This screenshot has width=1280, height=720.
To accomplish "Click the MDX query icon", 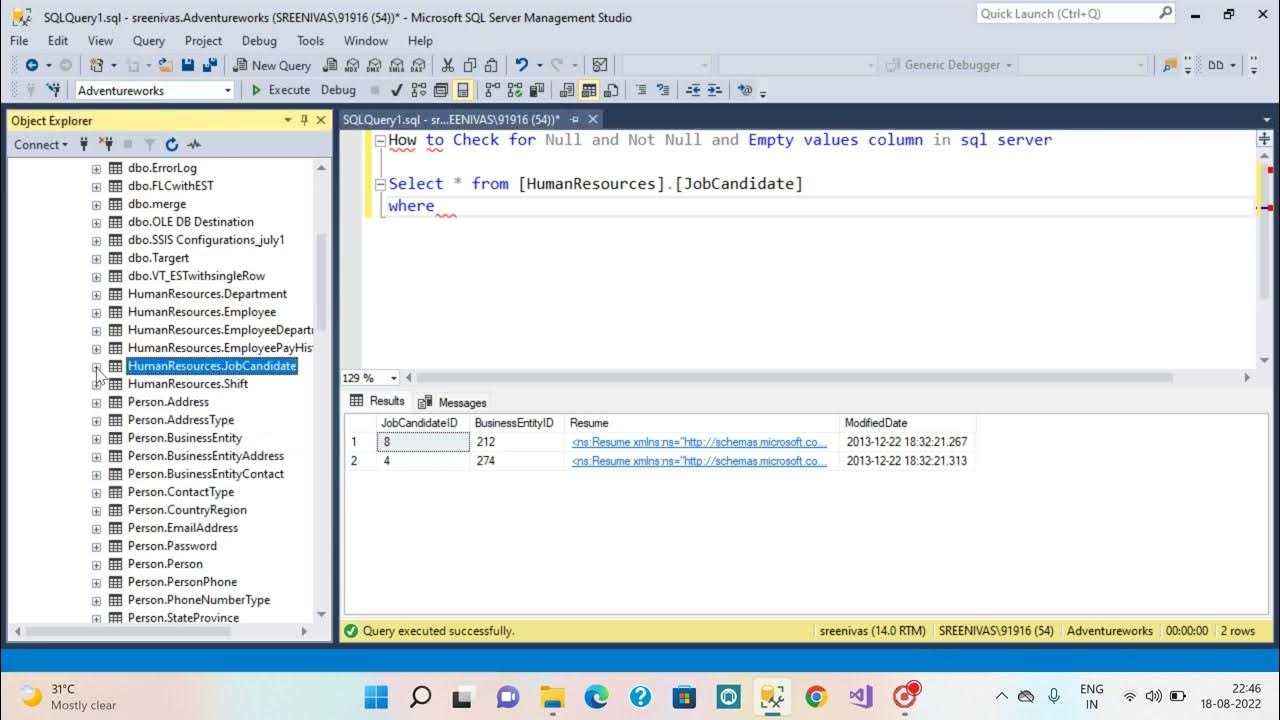I will [x=351, y=65].
